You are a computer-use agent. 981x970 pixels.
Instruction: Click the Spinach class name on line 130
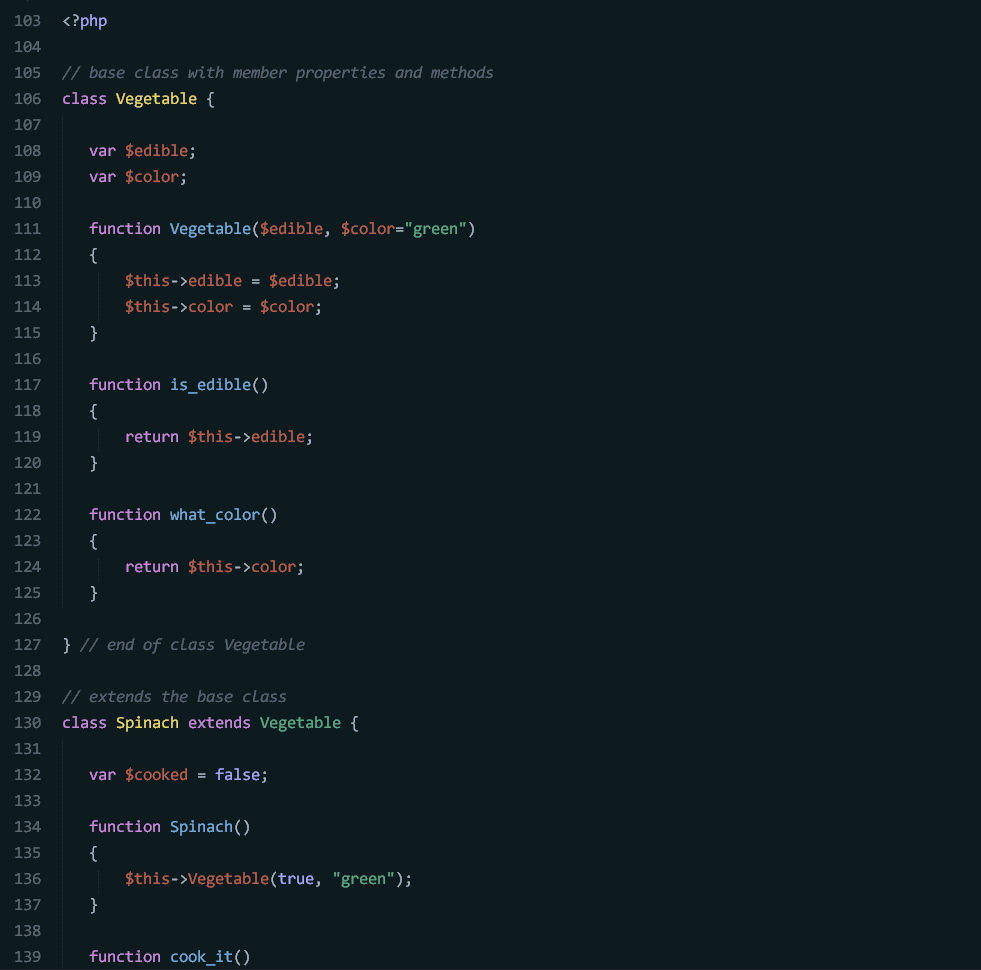pyautogui.click(x=147, y=722)
